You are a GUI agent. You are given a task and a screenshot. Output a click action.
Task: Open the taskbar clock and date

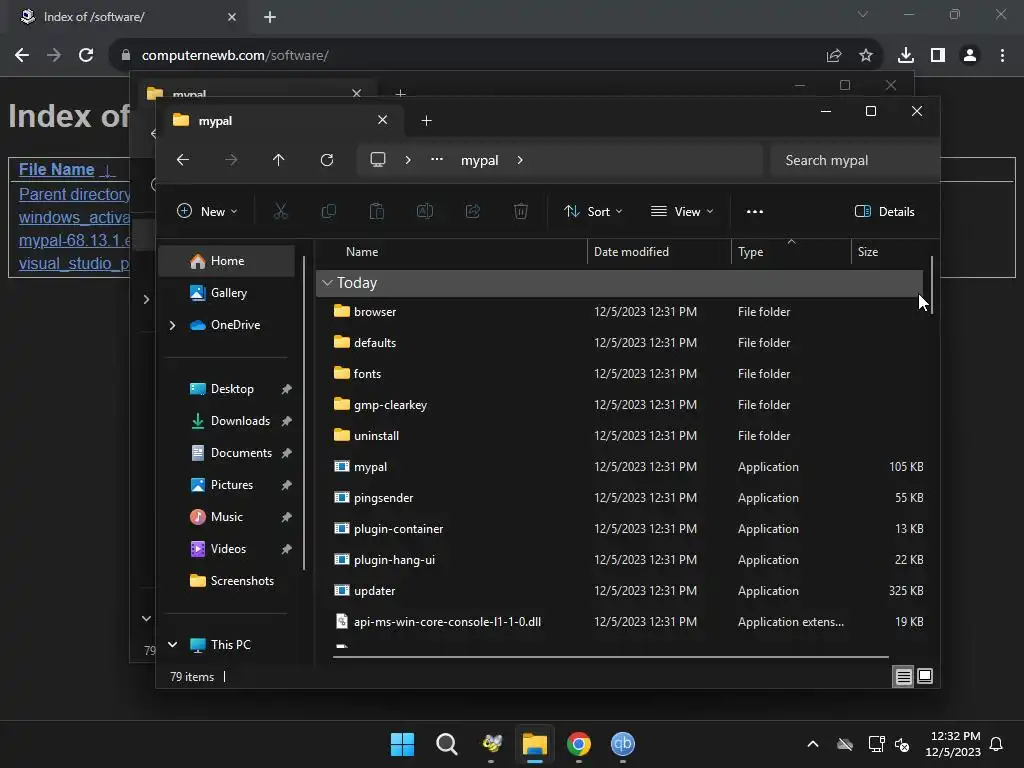953,744
